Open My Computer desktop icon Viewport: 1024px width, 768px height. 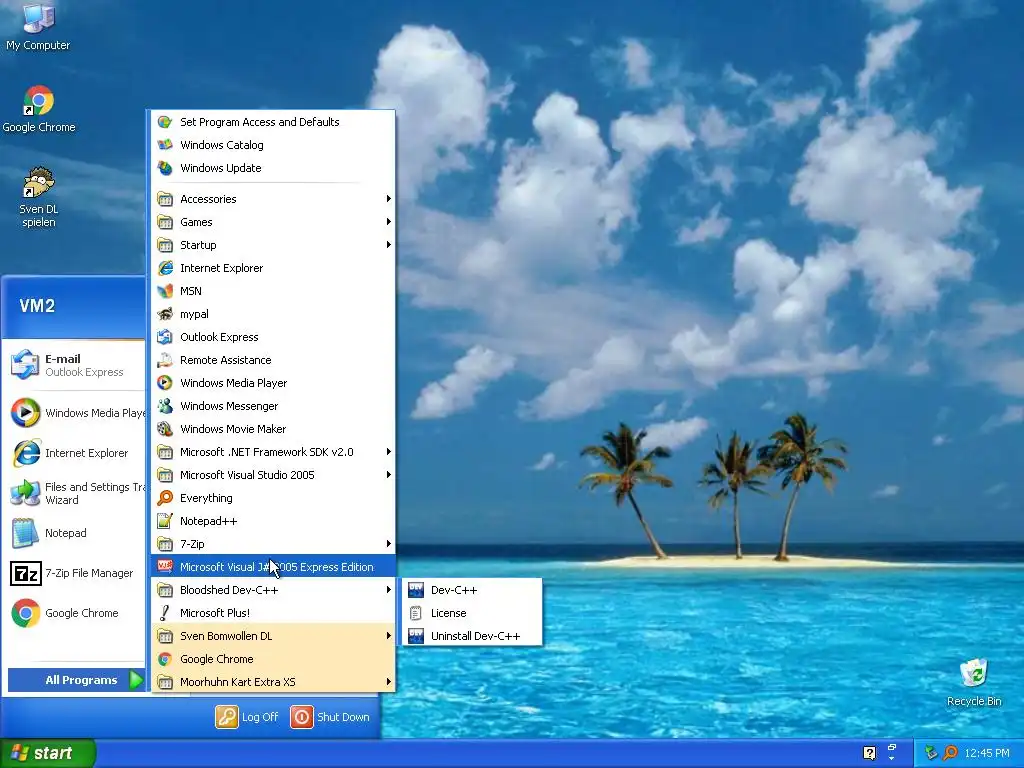38,26
